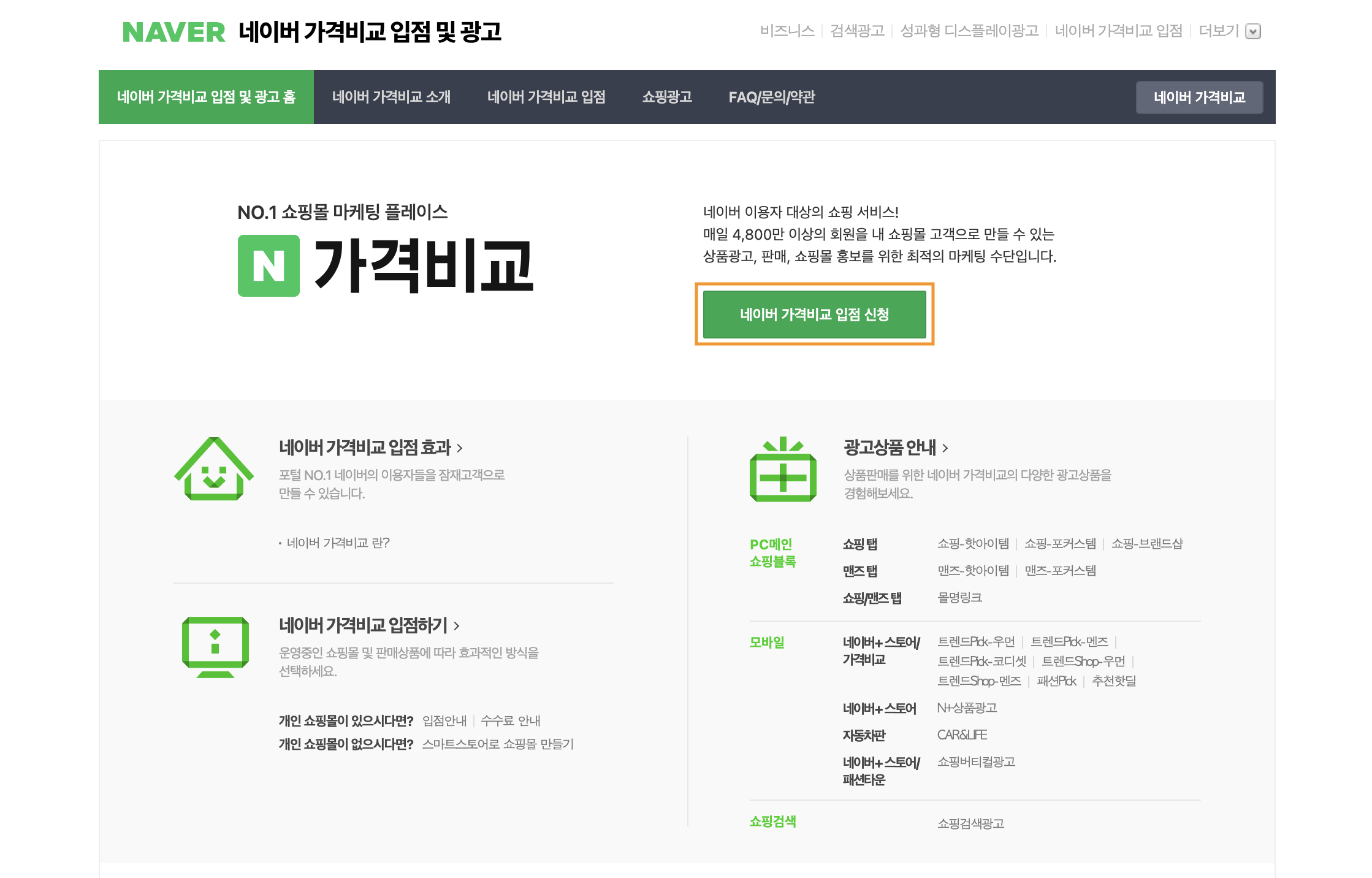The image size is (1372, 878).
Task: Open 쇼핑-브랜드샵 link
Action: pos(1147,543)
